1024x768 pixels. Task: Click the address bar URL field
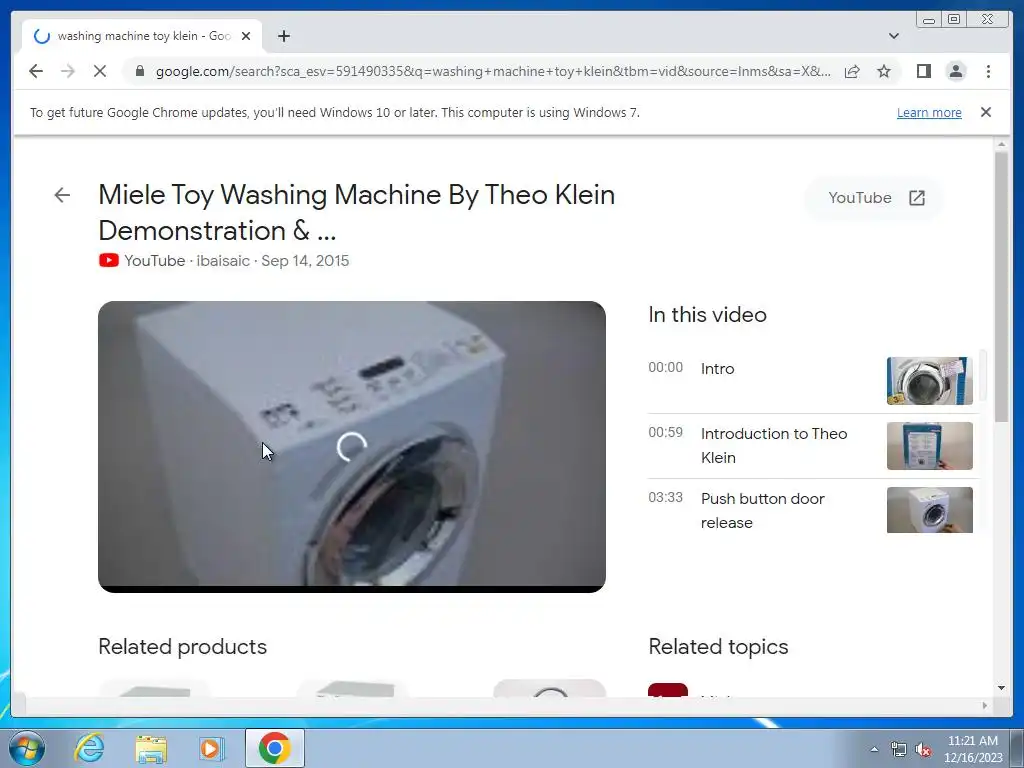point(493,71)
